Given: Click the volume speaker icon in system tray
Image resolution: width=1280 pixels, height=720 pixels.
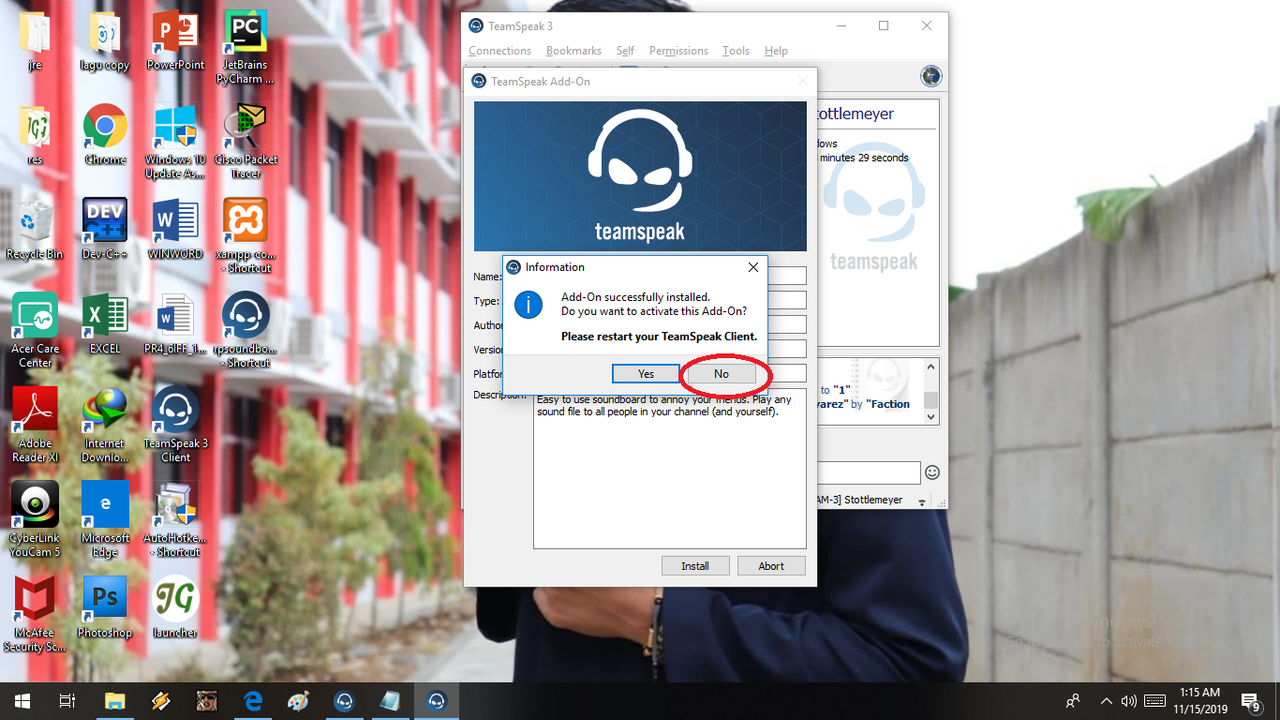Looking at the screenshot, I should (x=1130, y=701).
